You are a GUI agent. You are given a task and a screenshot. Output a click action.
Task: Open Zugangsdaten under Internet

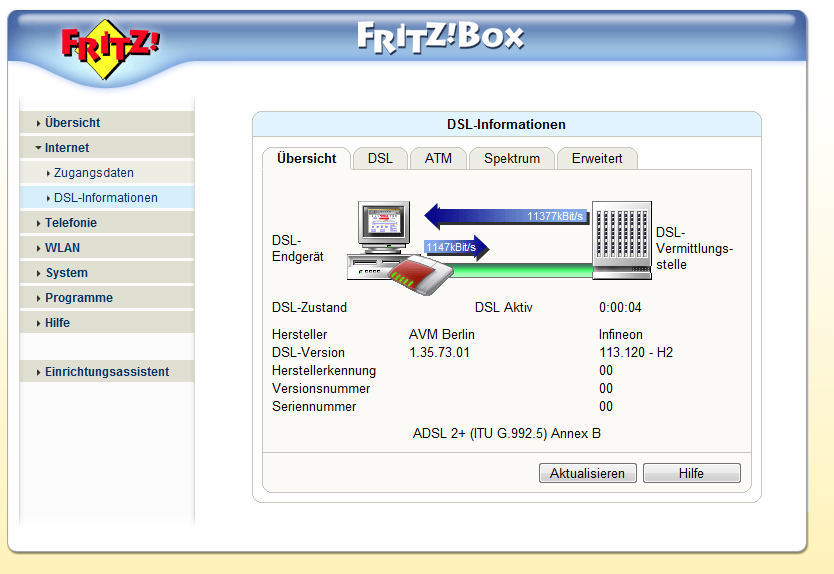pyautogui.click(x=107, y=173)
